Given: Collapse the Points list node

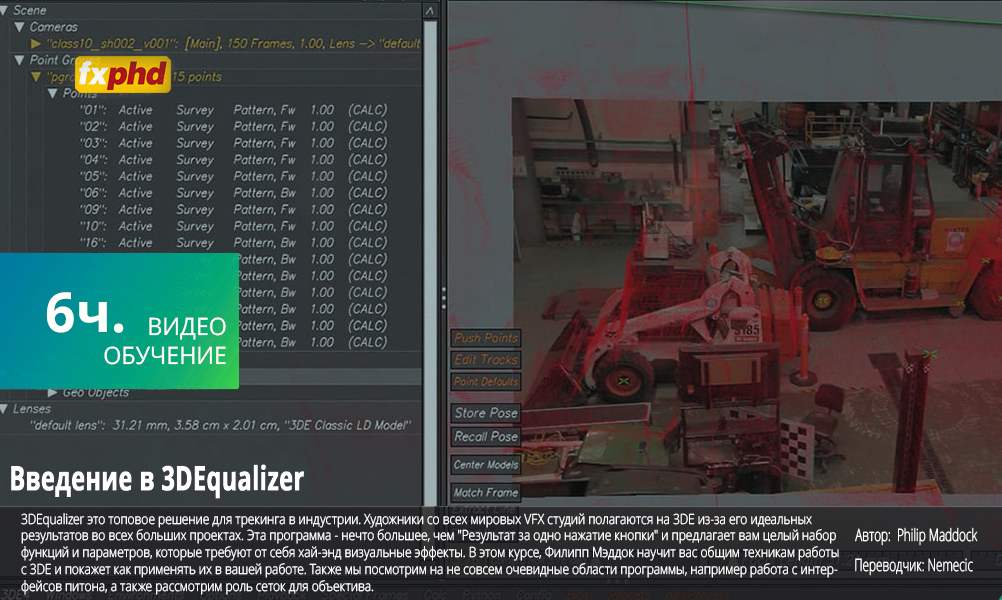Looking at the screenshot, I should tap(53, 93).
